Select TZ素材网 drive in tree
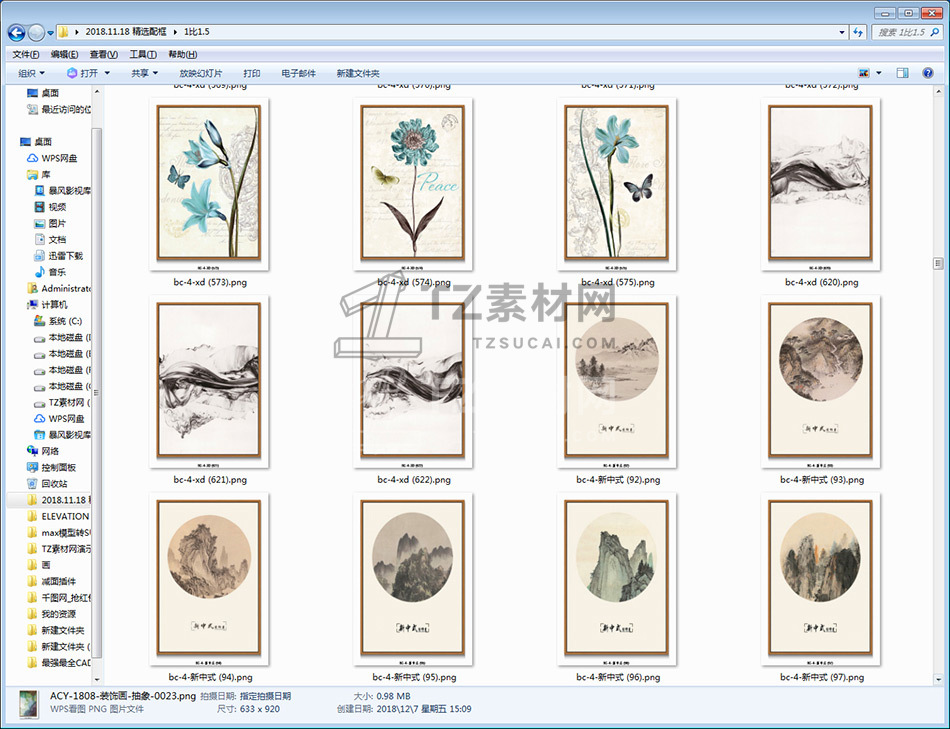The height and width of the screenshot is (729, 950). (63, 402)
